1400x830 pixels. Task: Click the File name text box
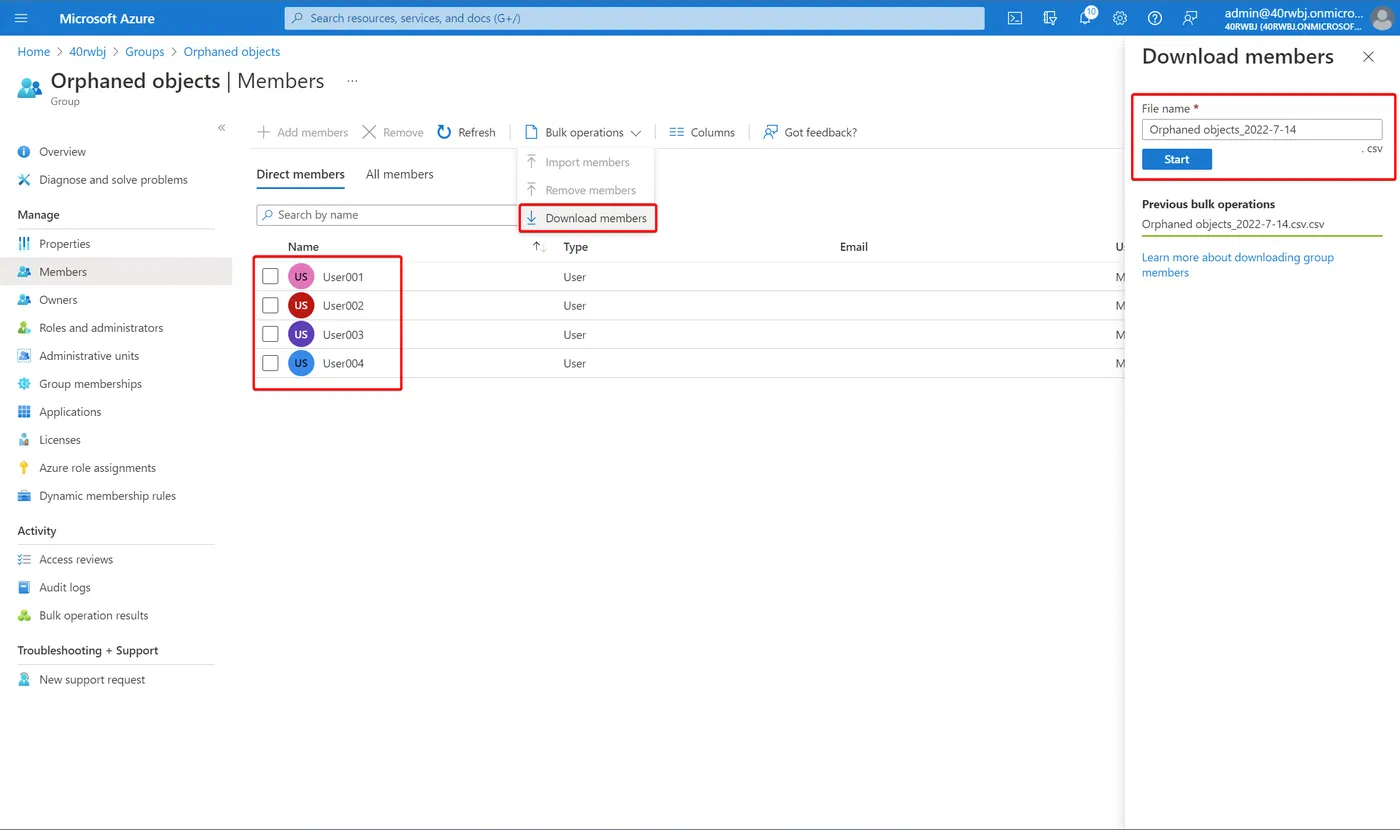1262,129
